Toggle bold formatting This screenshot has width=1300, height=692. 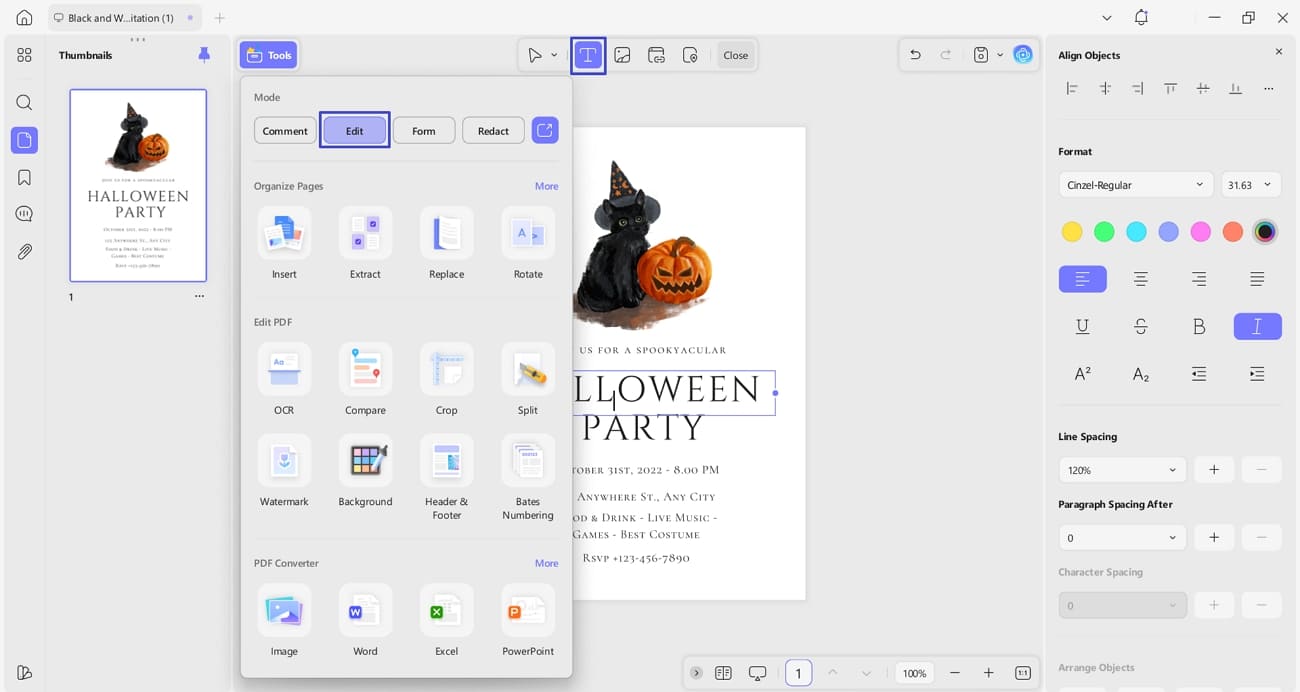pos(1199,326)
